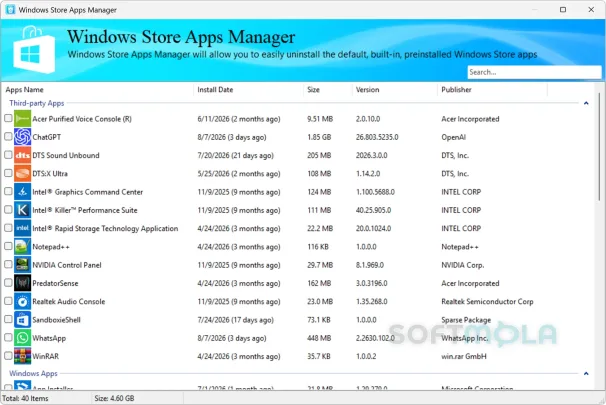Click the title bar app icon

pos(10,10)
